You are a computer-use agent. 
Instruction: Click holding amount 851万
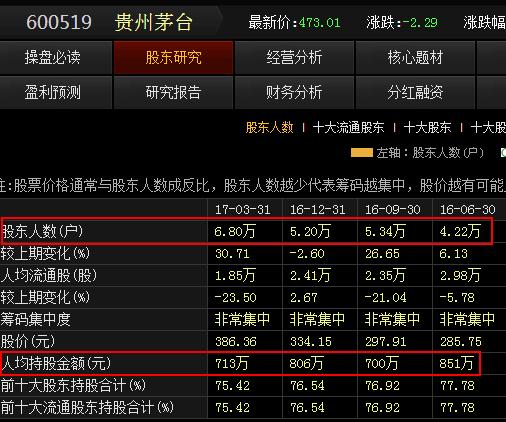(x=457, y=363)
